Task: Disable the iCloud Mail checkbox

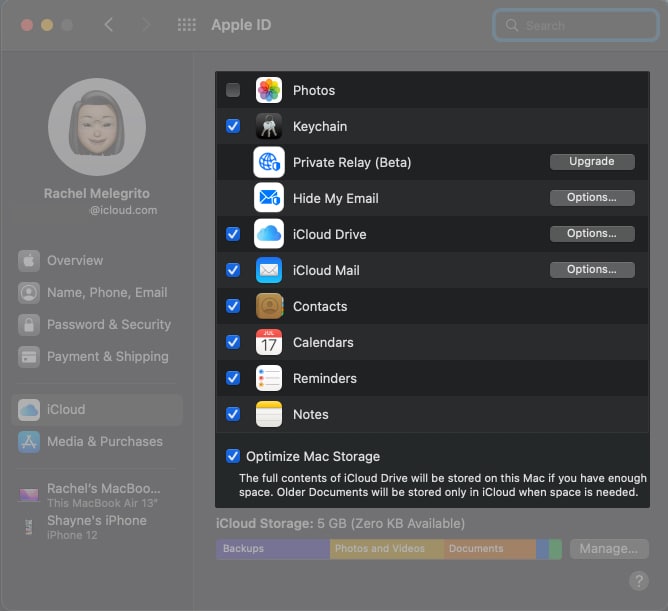Action: [x=233, y=270]
